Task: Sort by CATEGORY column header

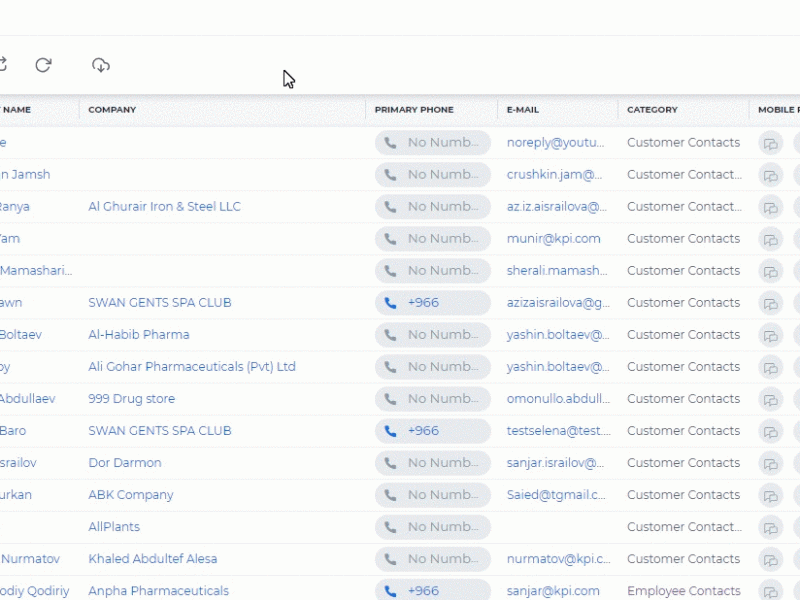Action: [x=652, y=110]
